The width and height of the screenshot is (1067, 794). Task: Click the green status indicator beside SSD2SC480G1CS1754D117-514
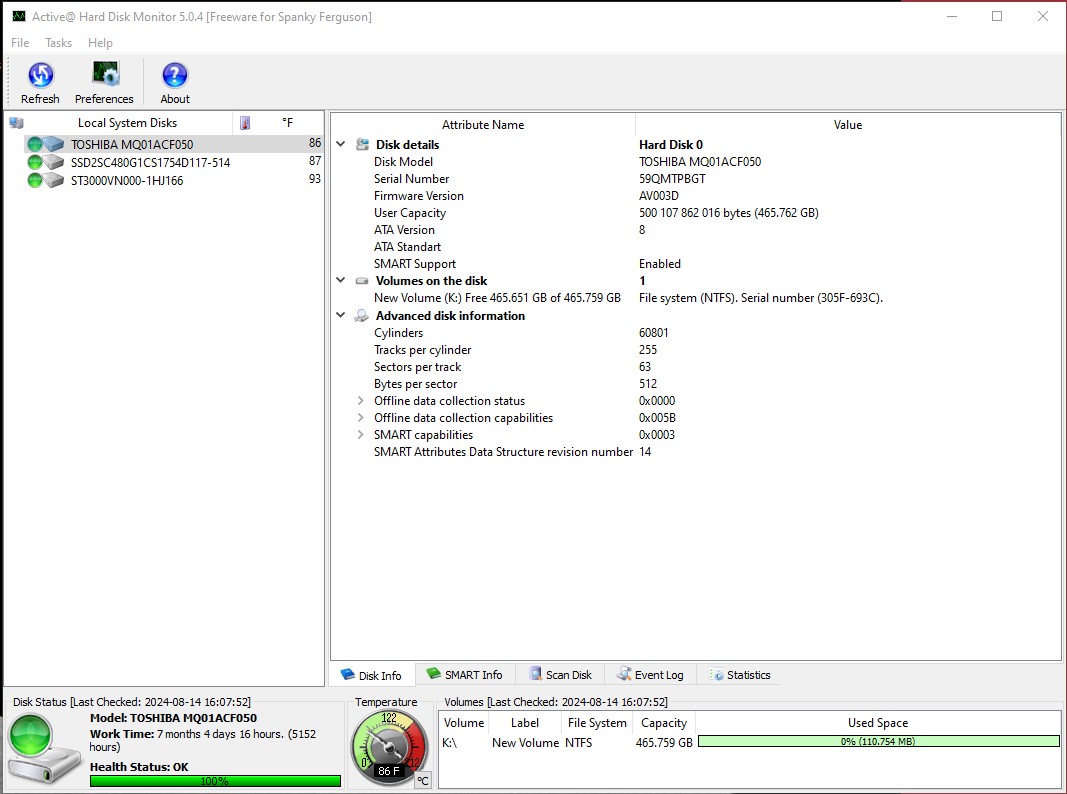coord(34,162)
